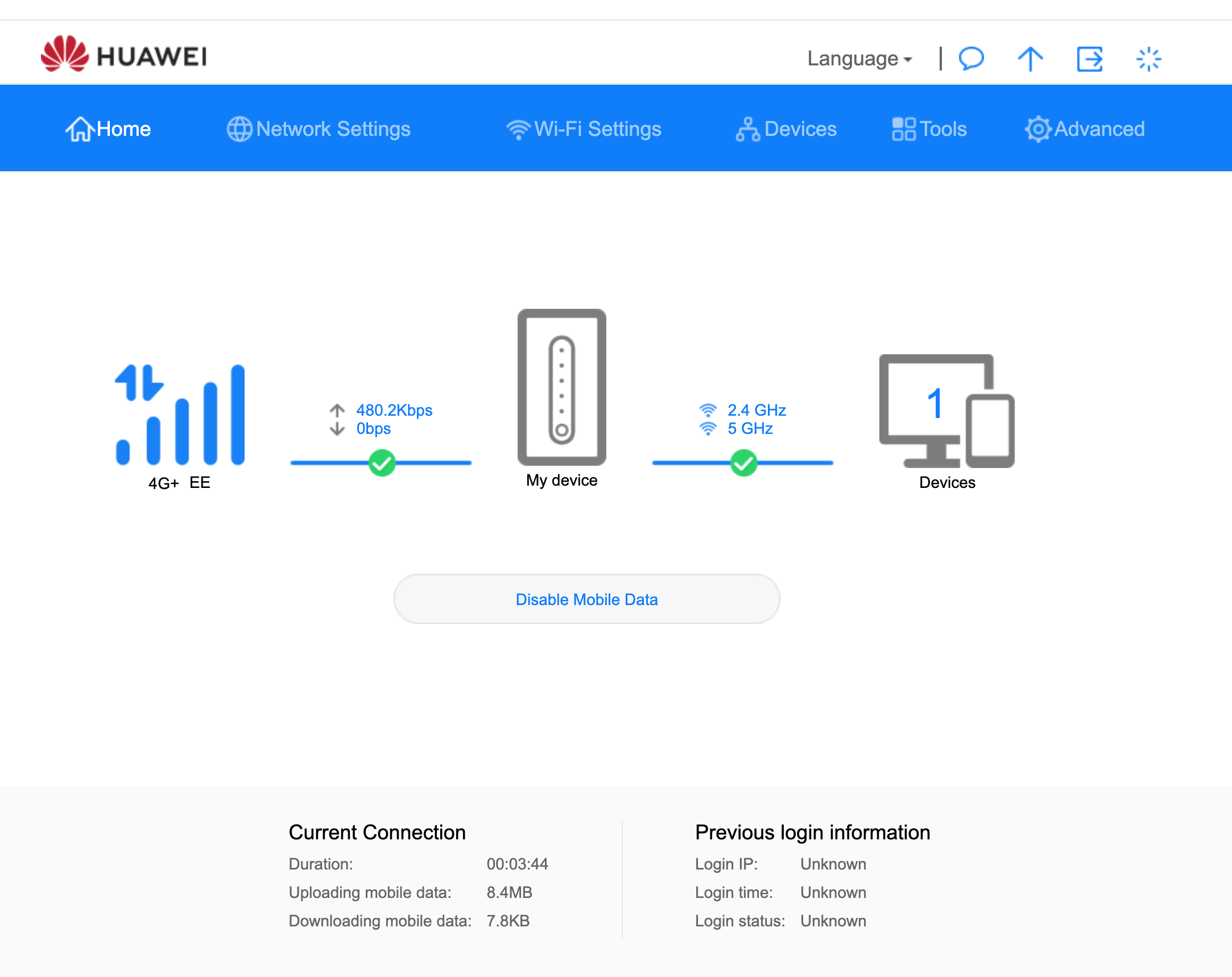Open the Tools tab
The image size is (1232, 977).
coord(929,129)
